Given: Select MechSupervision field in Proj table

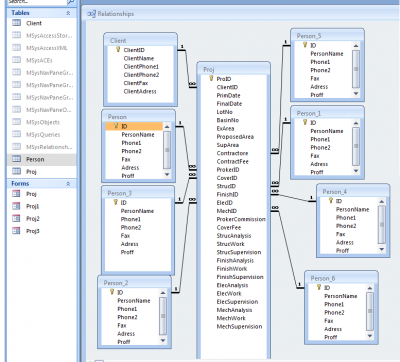Looking at the screenshot, I should tap(239, 326).
